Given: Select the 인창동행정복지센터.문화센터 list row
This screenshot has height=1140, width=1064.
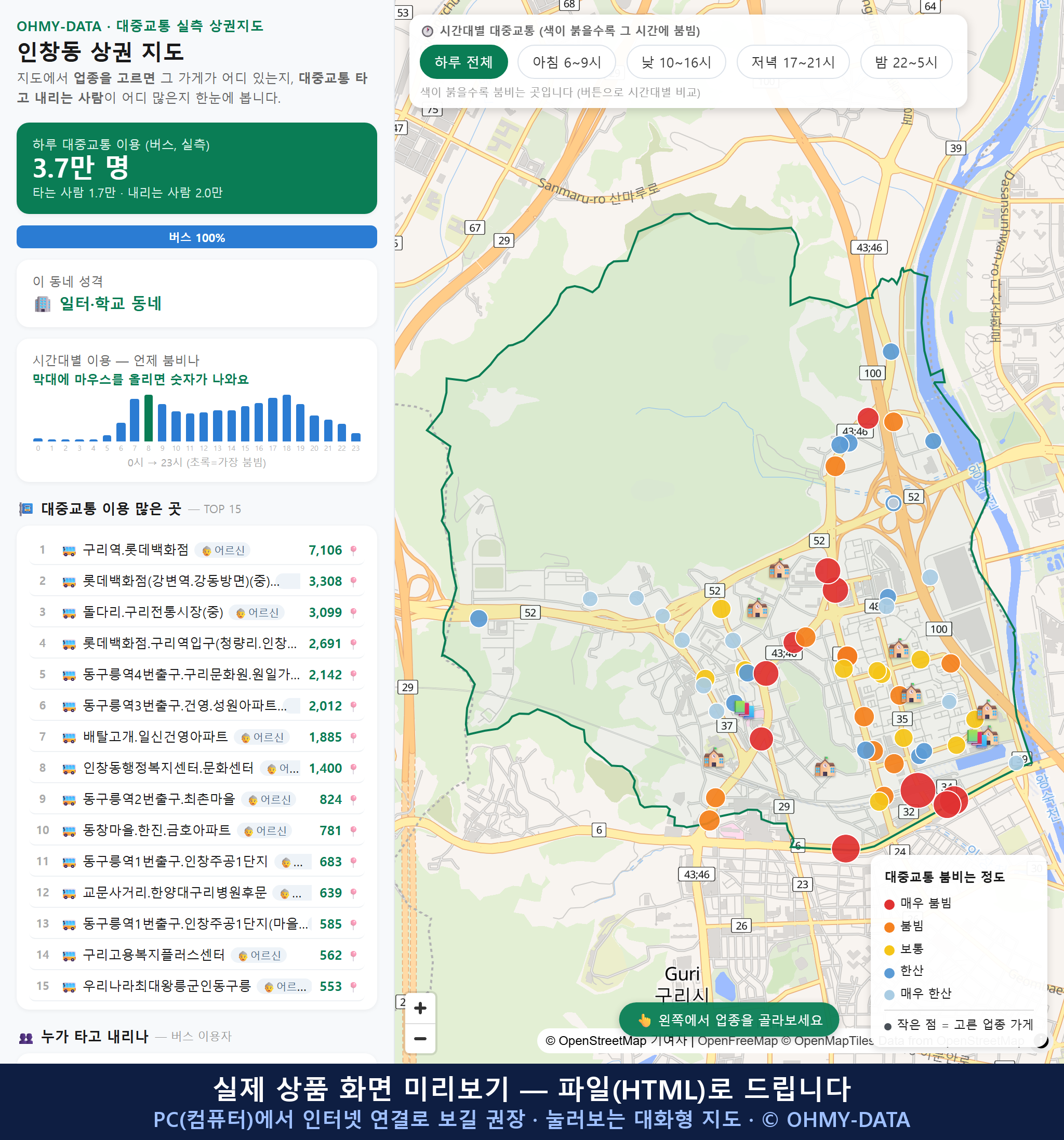Looking at the screenshot, I should tap(197, 769).
